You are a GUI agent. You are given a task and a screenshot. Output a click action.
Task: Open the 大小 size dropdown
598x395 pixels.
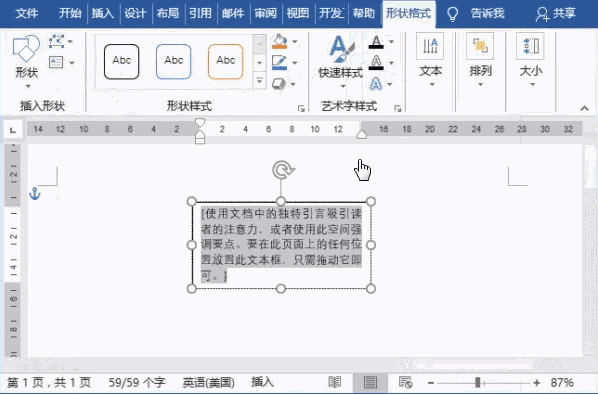tap(530, 61)
